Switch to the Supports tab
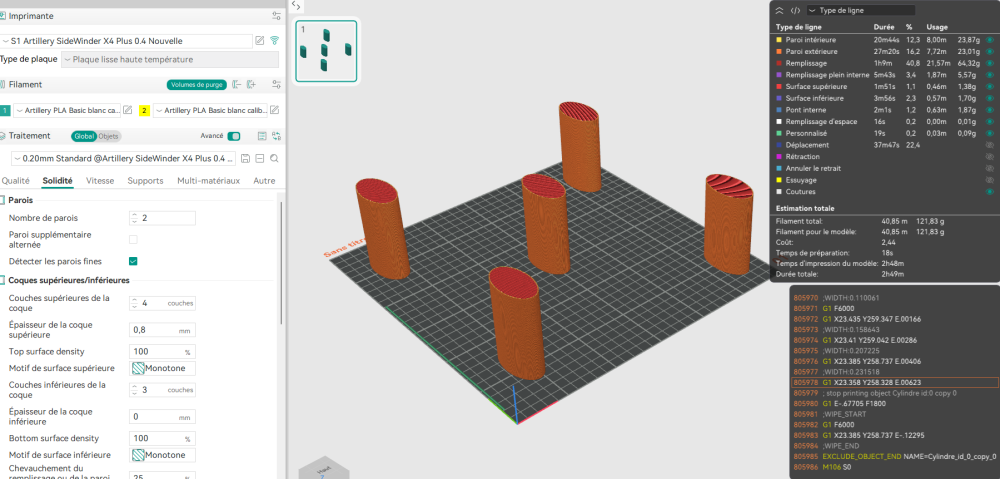This screenshot has width=1000, height=479. 145,181
